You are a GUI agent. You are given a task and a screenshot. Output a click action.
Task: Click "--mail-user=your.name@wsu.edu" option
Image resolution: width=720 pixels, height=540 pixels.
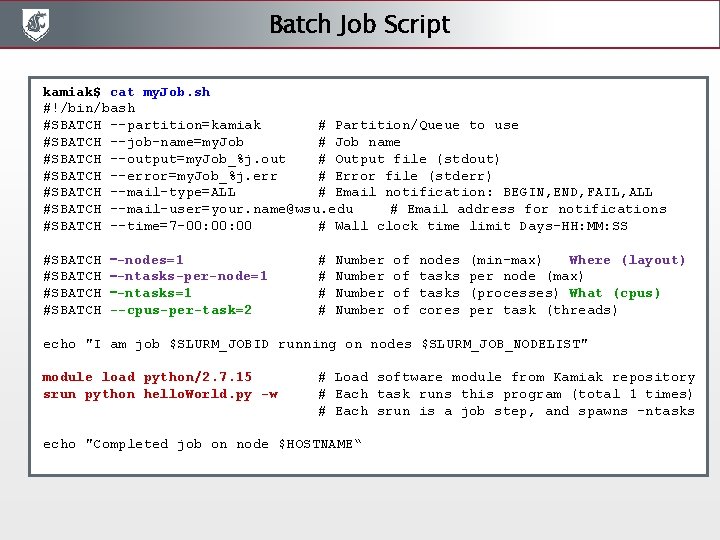point(232,209)
